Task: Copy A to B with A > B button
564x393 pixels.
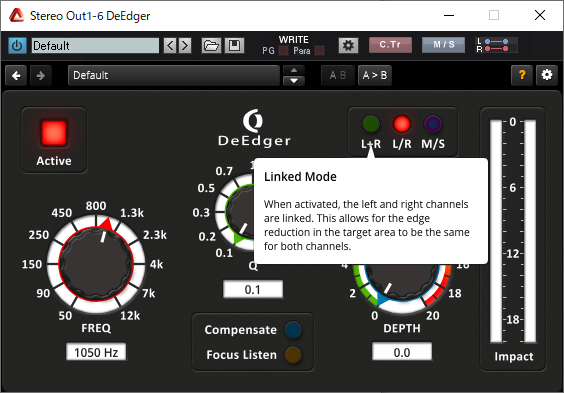Action: (374, 76)
